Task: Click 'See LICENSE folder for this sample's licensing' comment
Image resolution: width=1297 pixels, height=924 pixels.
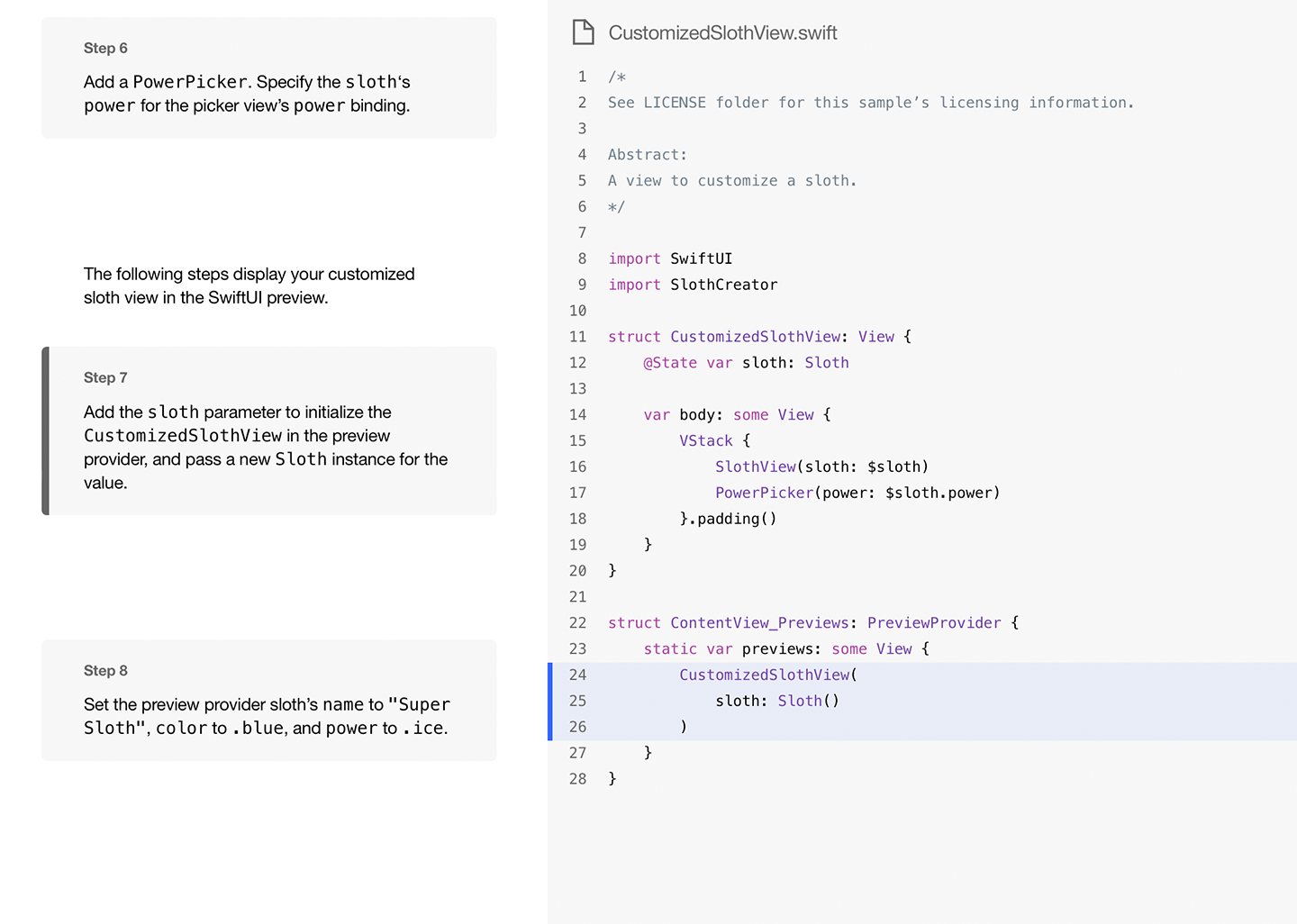Action: pos(871,103)
